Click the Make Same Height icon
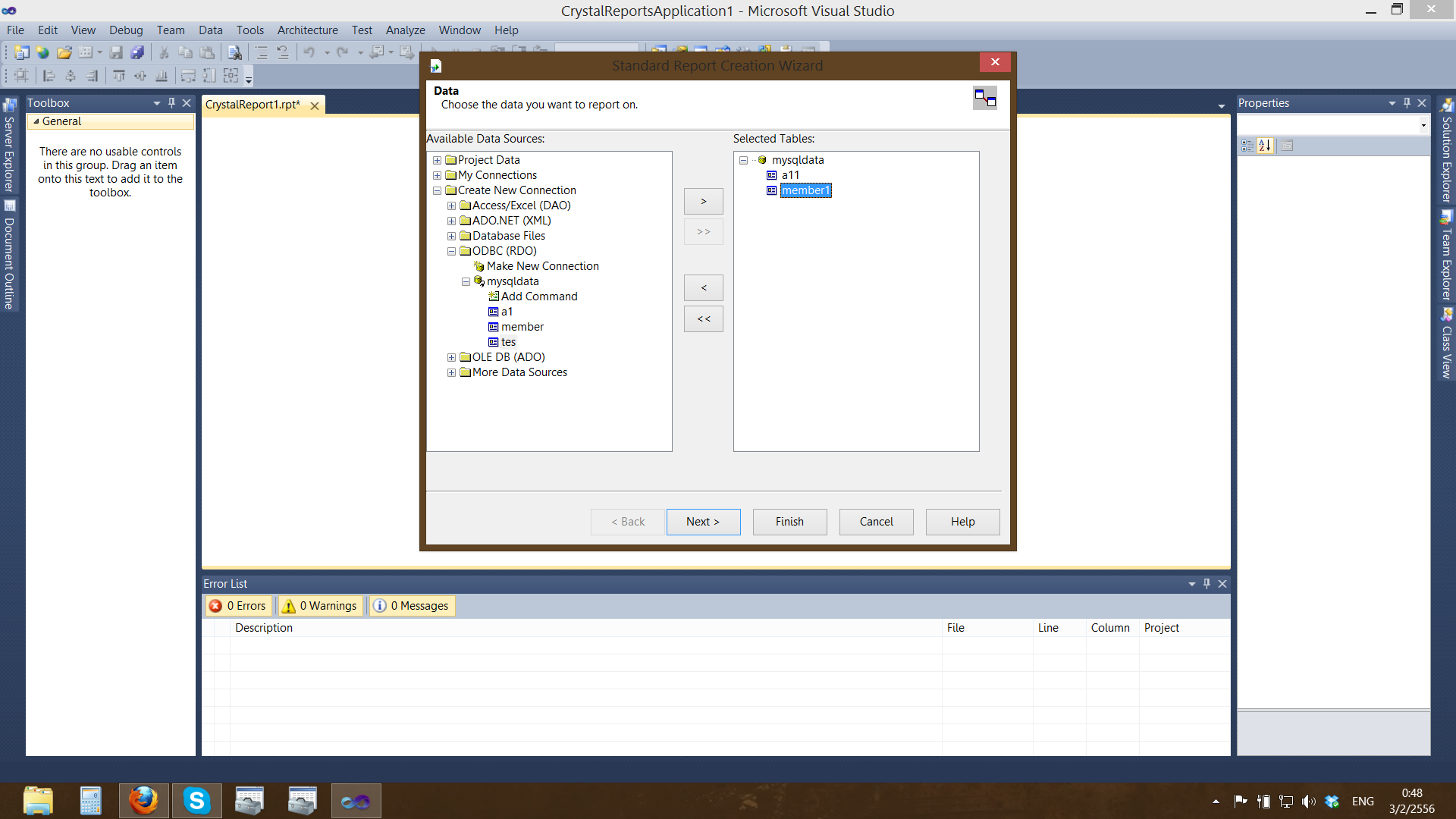The width and height of the screenshot is (1456, 819). [x=209, y=76]
